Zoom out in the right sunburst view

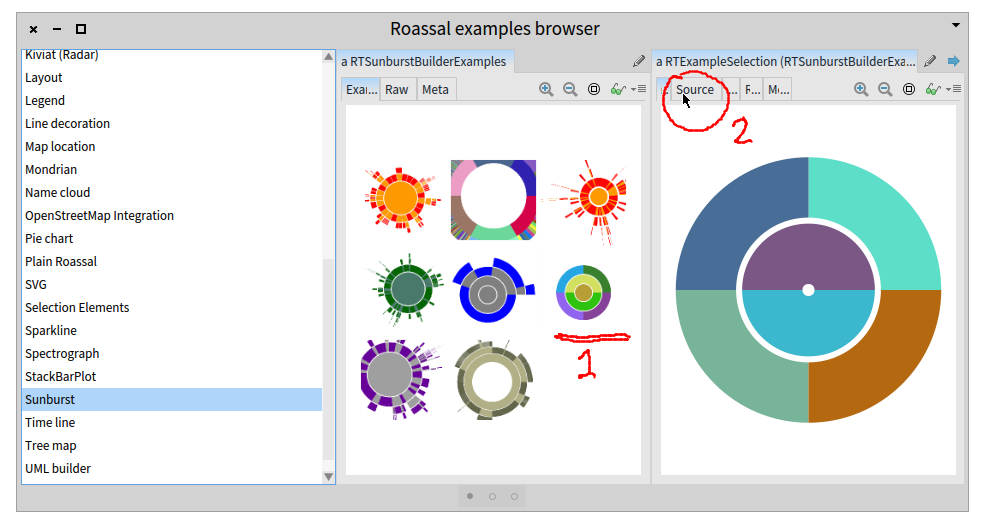click(885, 89)
